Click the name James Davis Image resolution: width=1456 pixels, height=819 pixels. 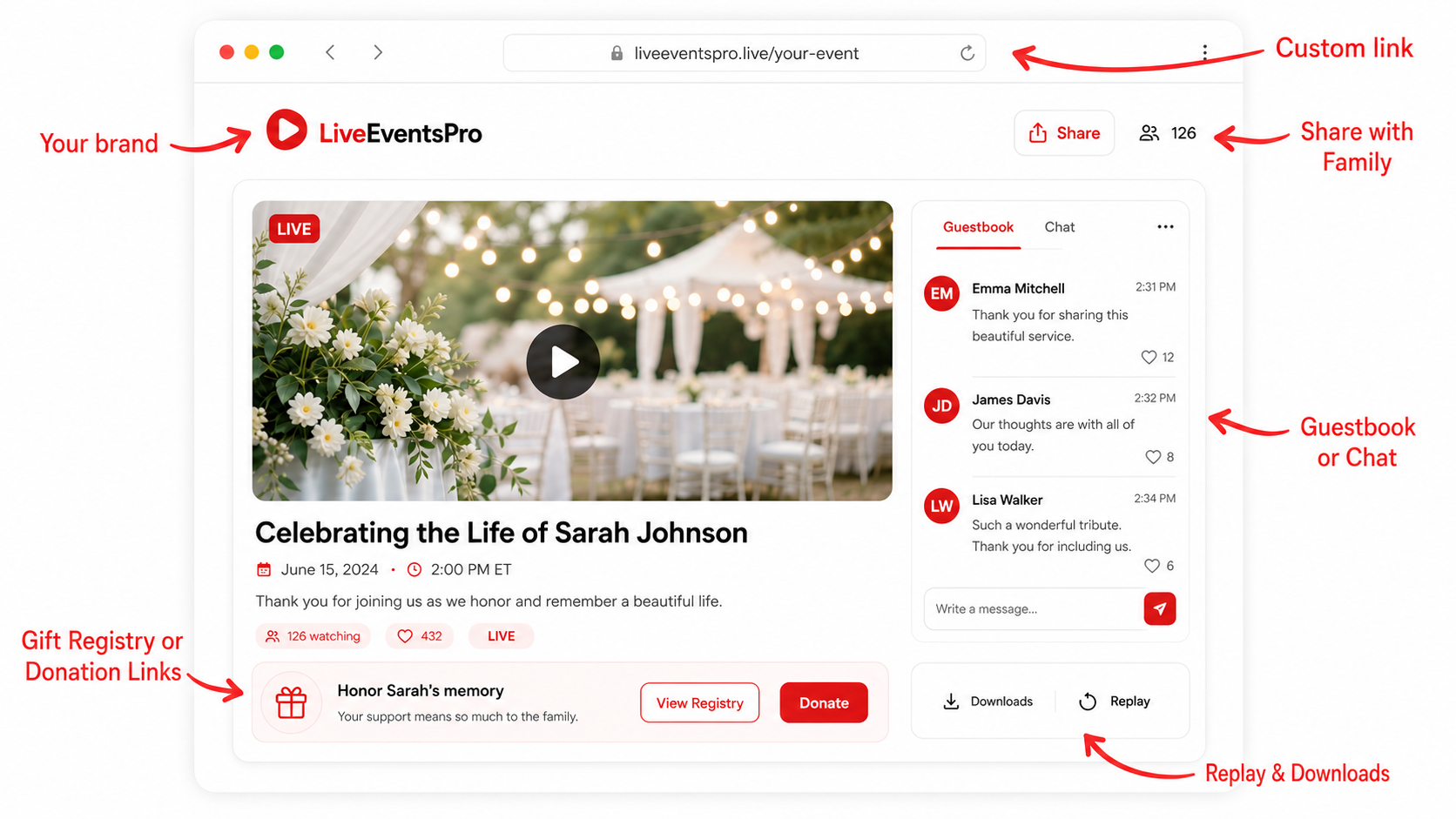1011,399
